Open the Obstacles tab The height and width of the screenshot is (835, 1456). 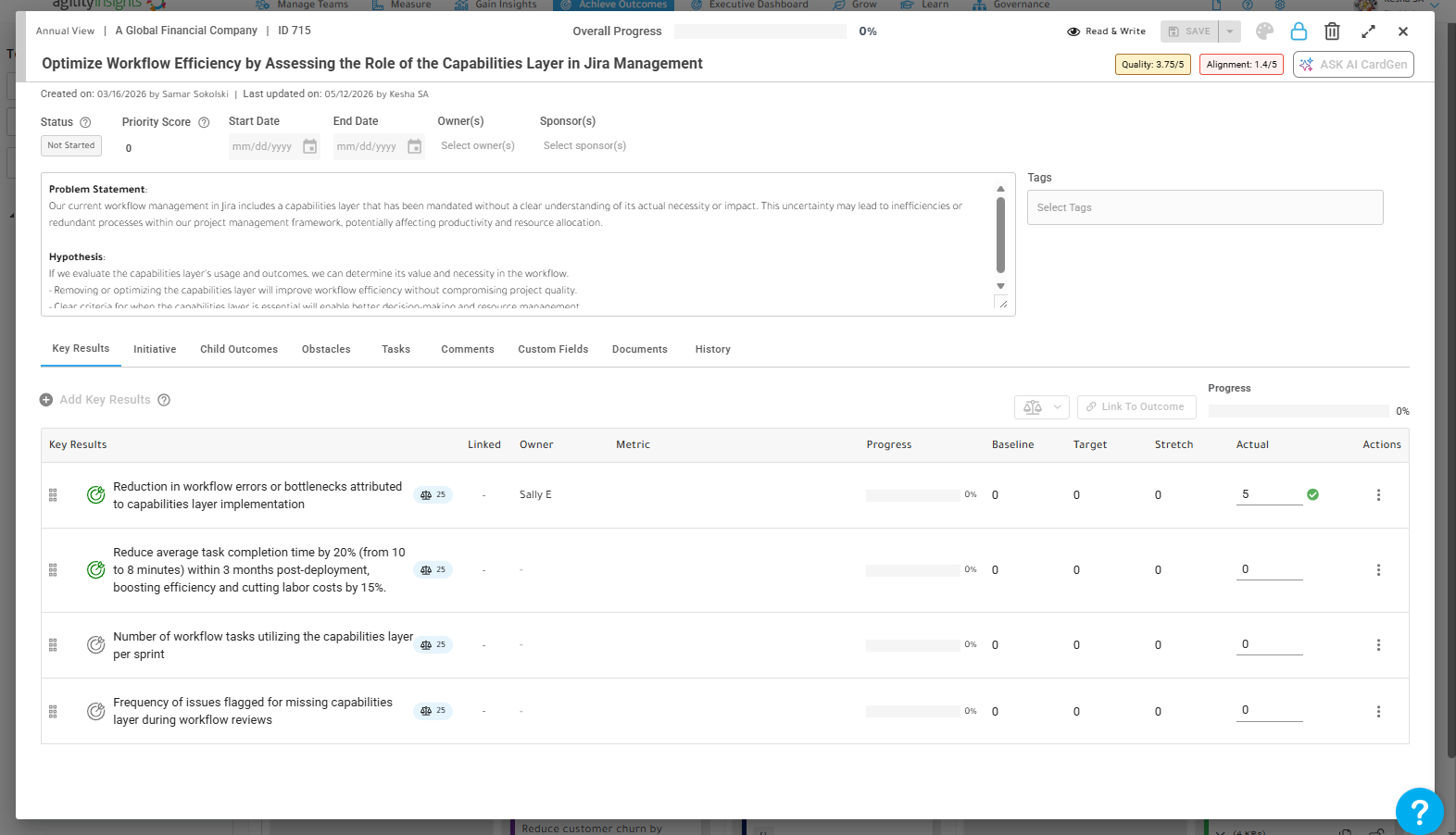coord(326,350)
